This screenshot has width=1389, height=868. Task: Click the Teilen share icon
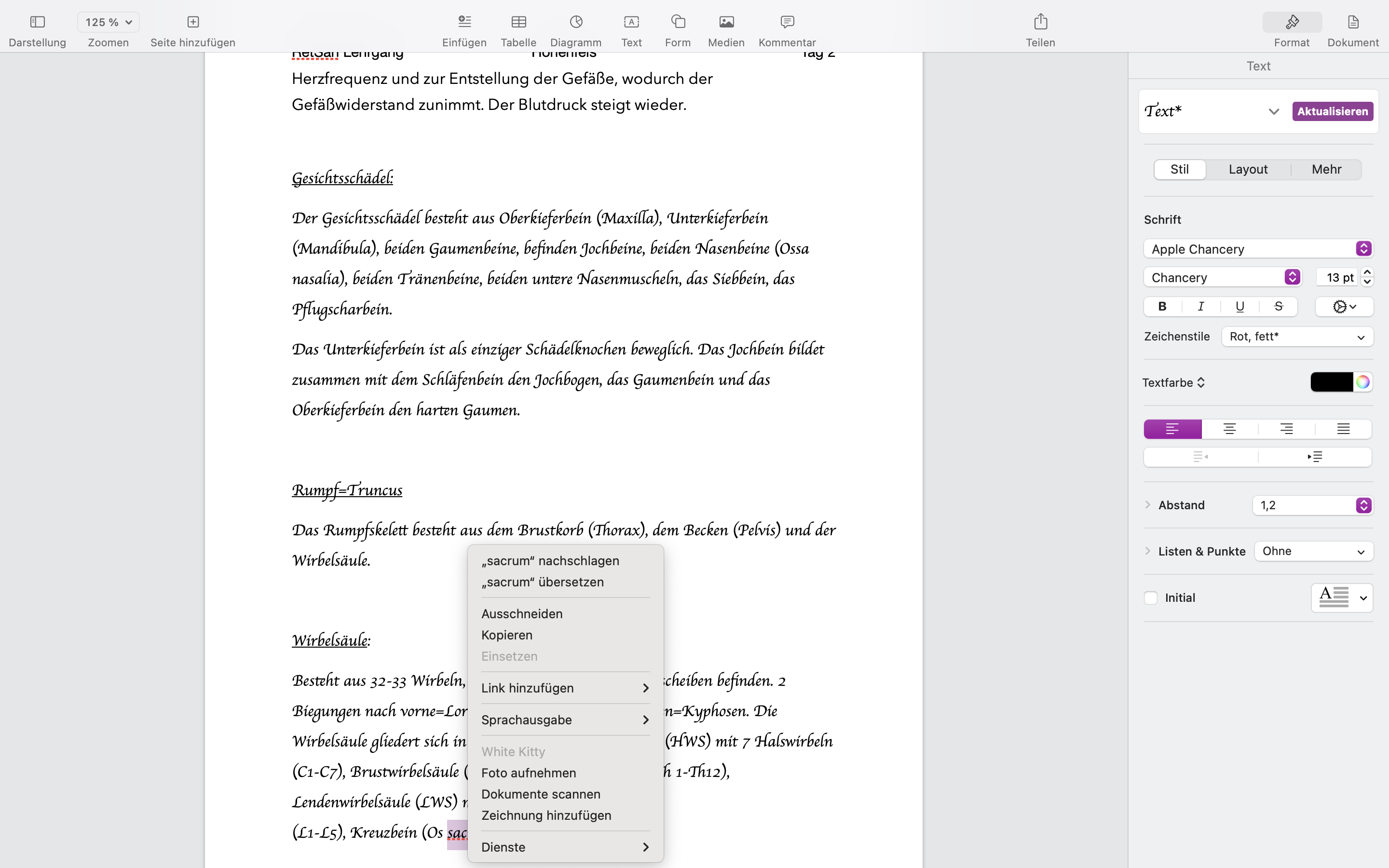coord(1040,22)
